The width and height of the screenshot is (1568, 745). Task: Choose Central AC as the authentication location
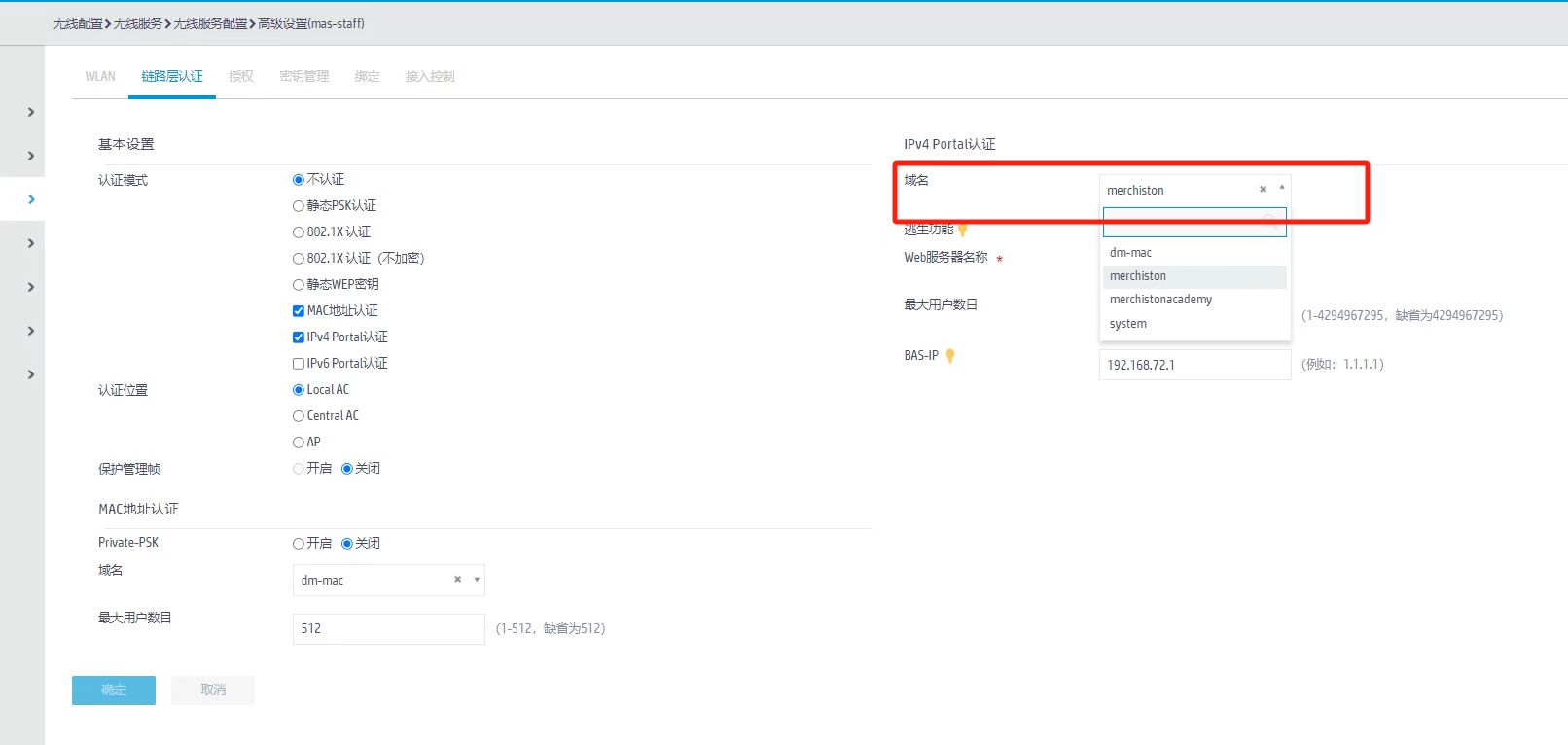click(299, 416)
